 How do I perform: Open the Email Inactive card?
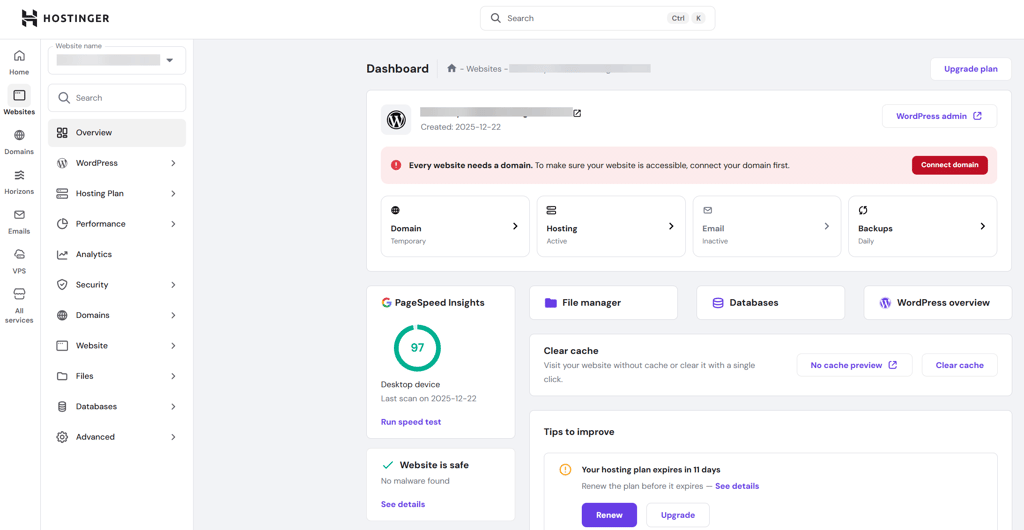pos(767,226)
